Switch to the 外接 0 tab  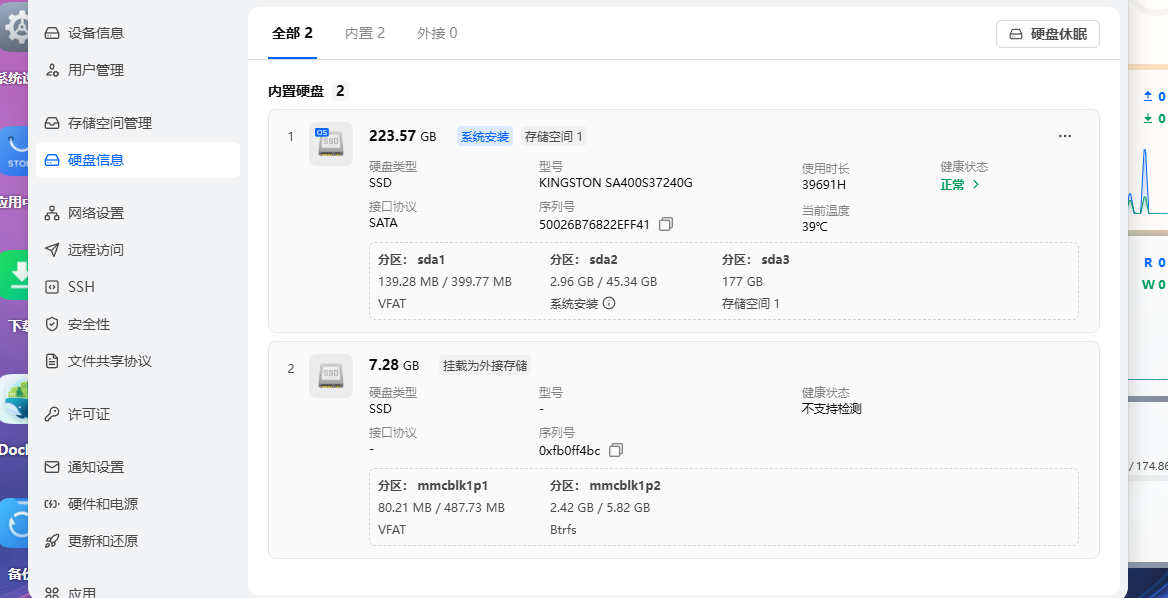[437, 33]
